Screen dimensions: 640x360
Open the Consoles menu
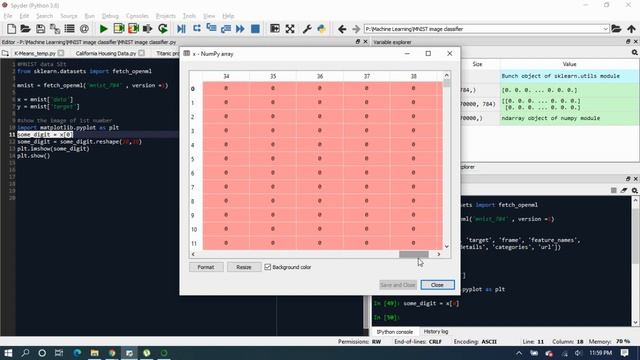point(137,16)
